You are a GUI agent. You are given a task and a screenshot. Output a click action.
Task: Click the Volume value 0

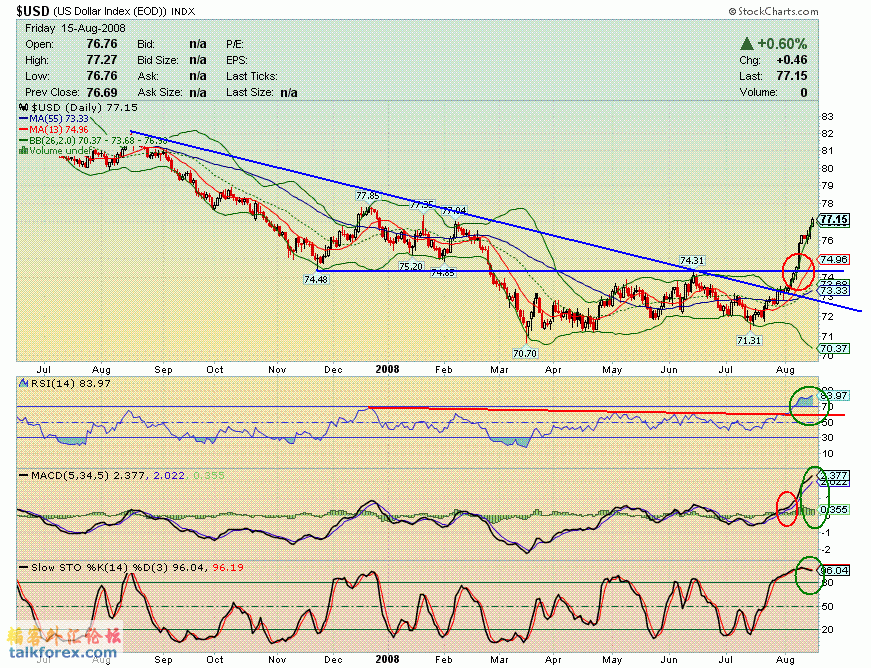(804, 92)
